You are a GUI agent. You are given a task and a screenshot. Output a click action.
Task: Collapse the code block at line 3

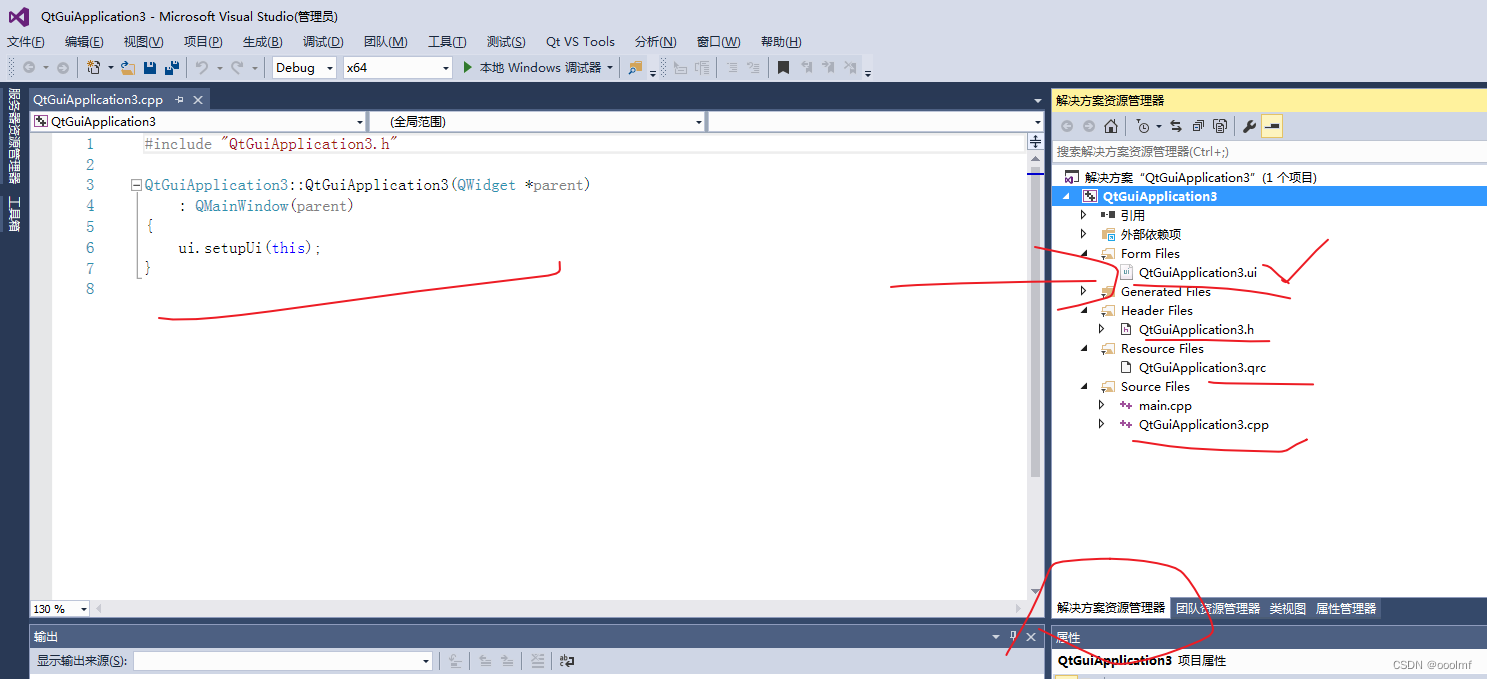coord(135,185)
